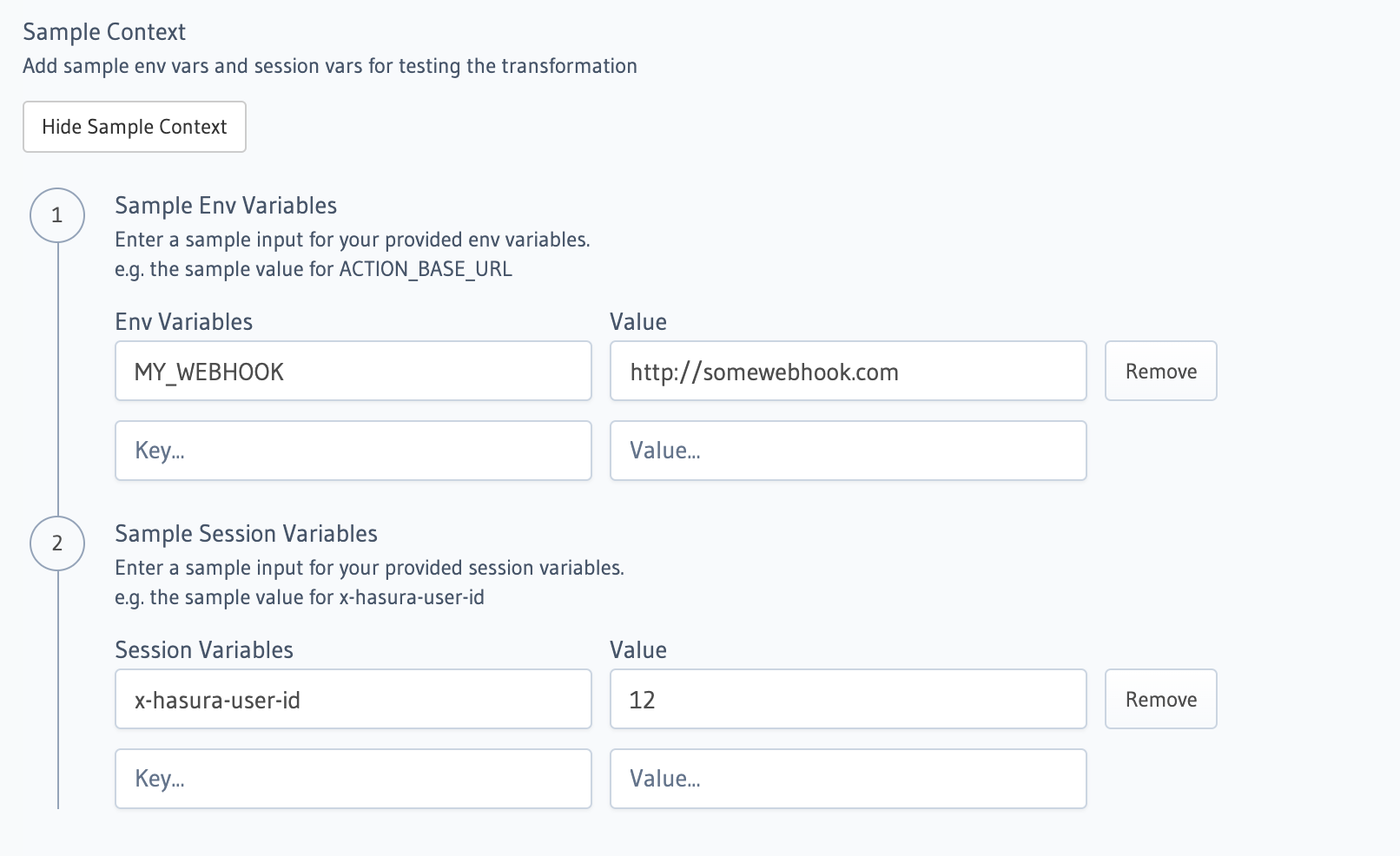Image resolution: width=1400 pixels, height=856 pixels.
Task: Click the step 2 circle indicator
Action: tap(57, 543)
